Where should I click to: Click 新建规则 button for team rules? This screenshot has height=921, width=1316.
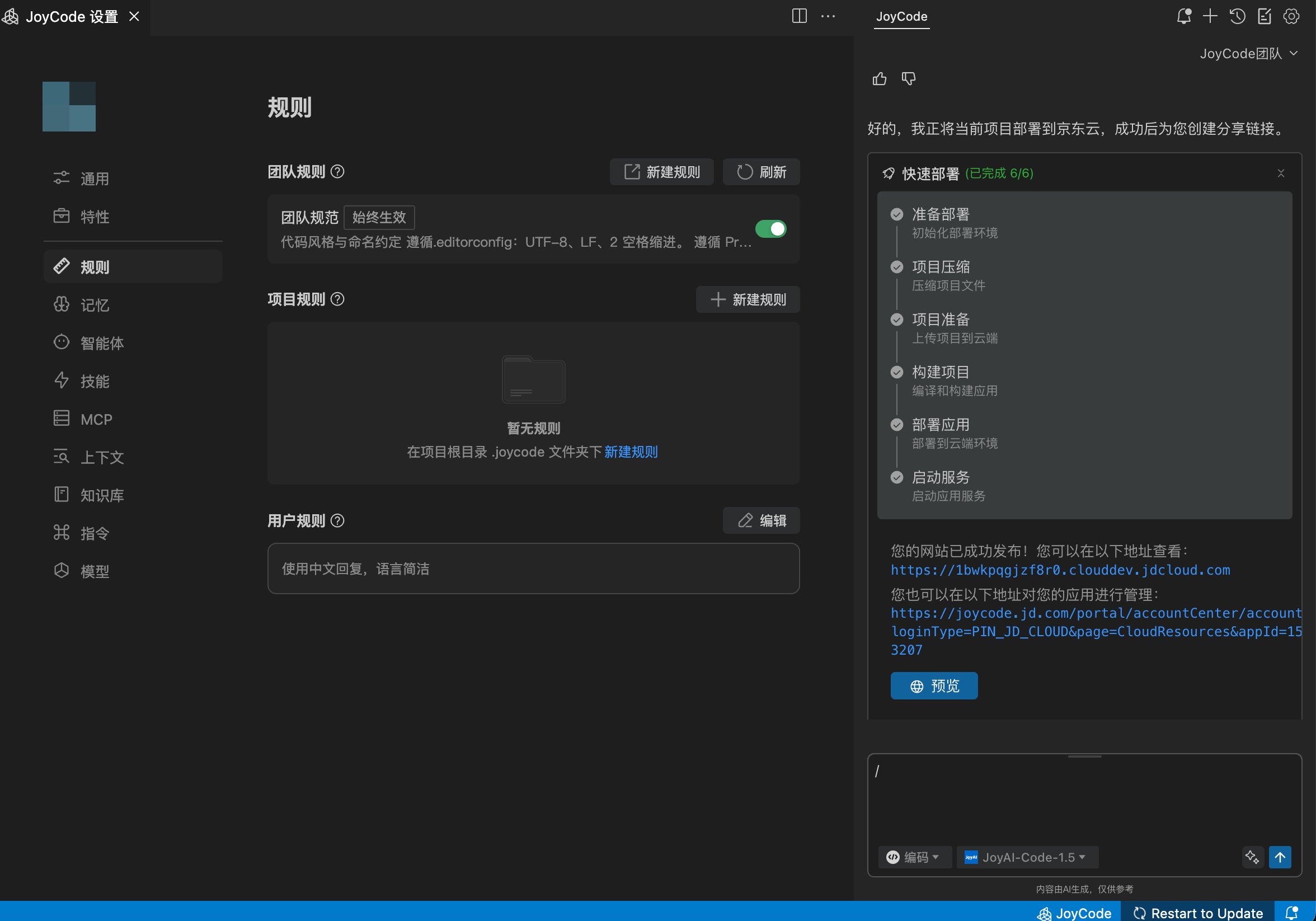click(661, 172)
